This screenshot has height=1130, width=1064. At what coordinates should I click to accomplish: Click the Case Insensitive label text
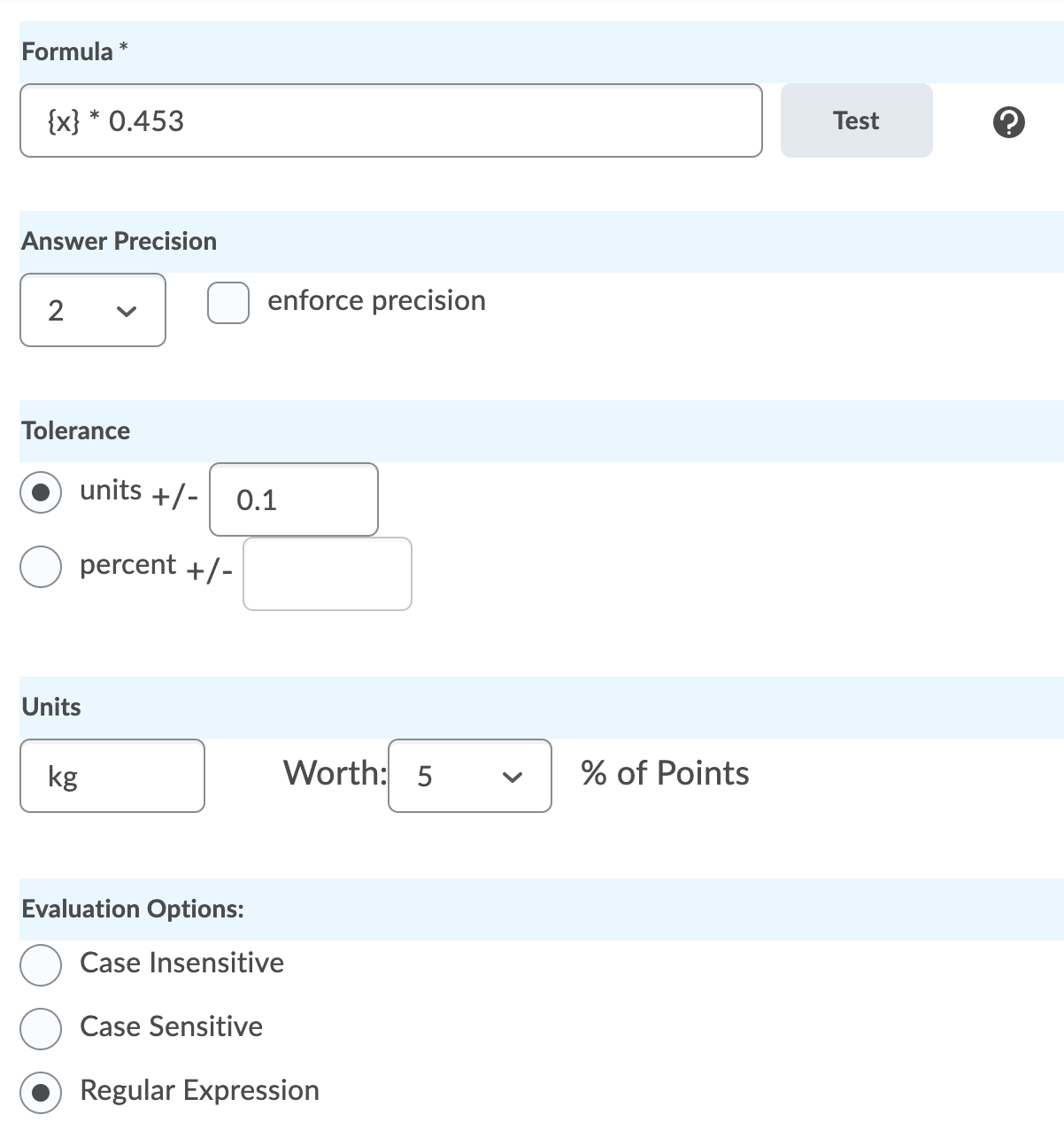click(x=181, y=963)
